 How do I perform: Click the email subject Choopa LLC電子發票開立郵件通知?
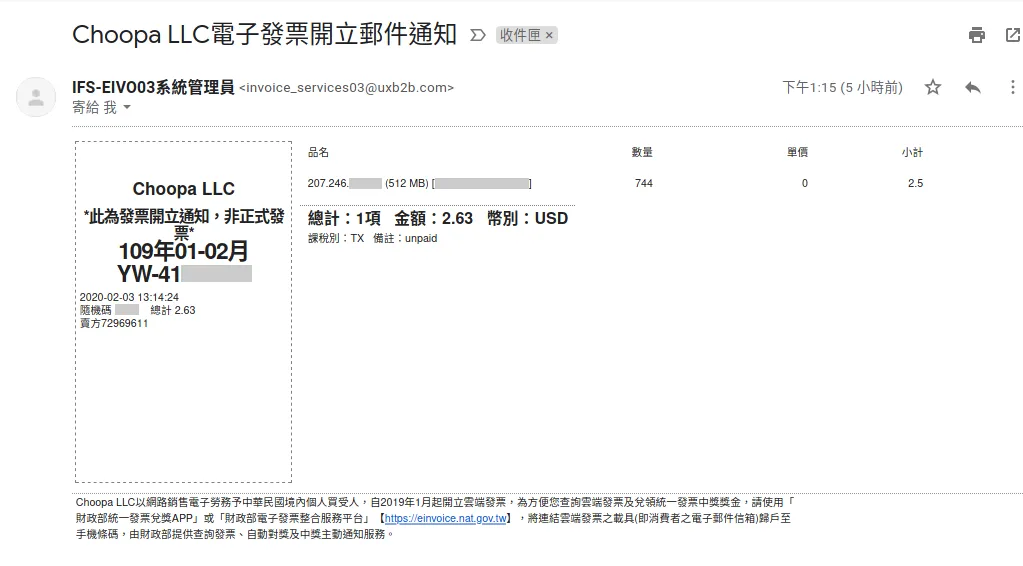[x=264, y=35]
